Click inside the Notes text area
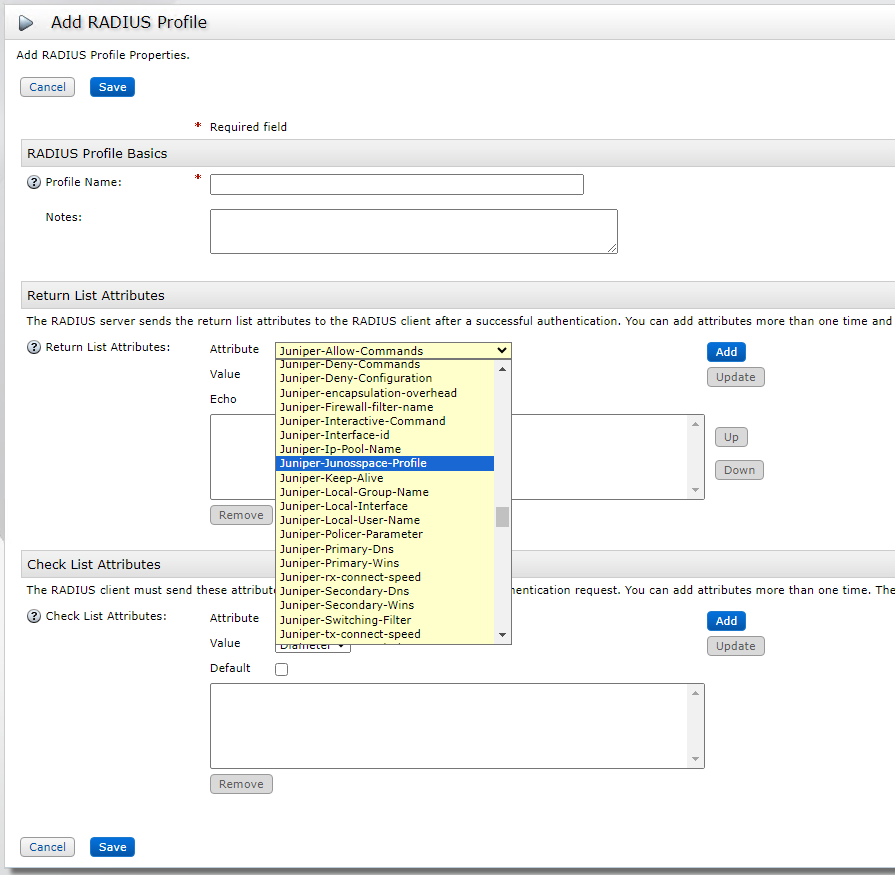895x875 pixels. tap(413, 231)
